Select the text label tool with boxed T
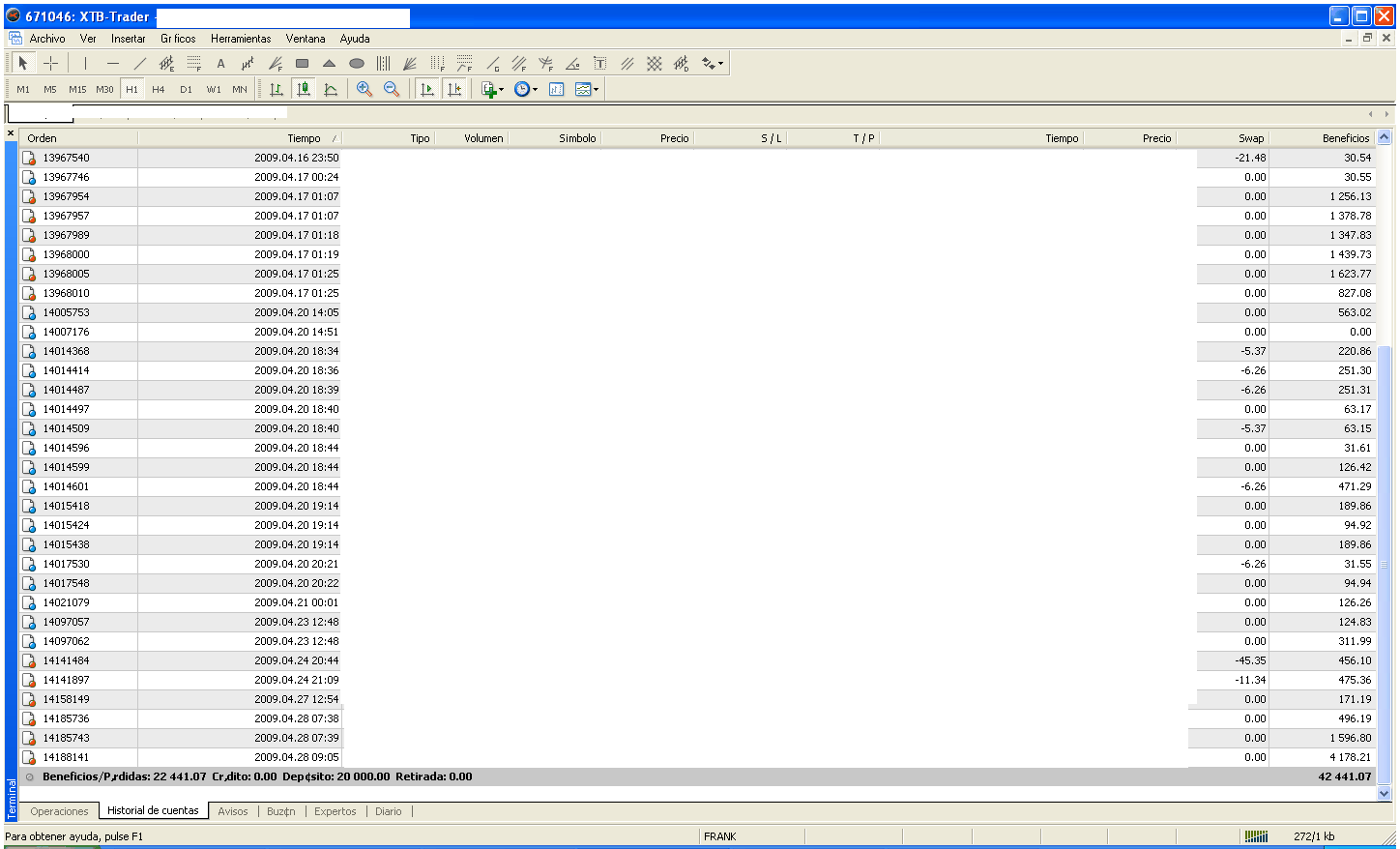Image resolution: width=1400 pixels, height=849 pixels. (x=599, y=64)
